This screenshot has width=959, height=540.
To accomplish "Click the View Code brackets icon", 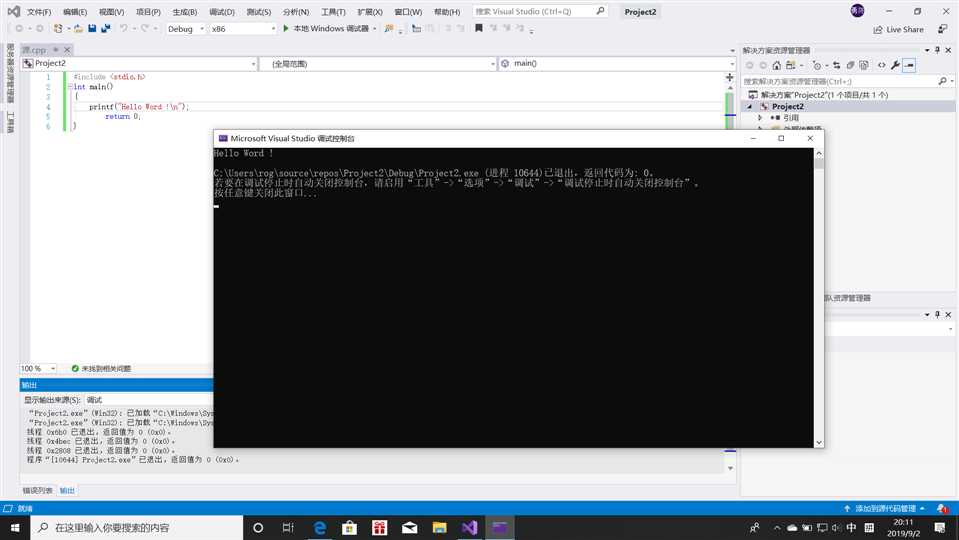I will pos(881,65).
